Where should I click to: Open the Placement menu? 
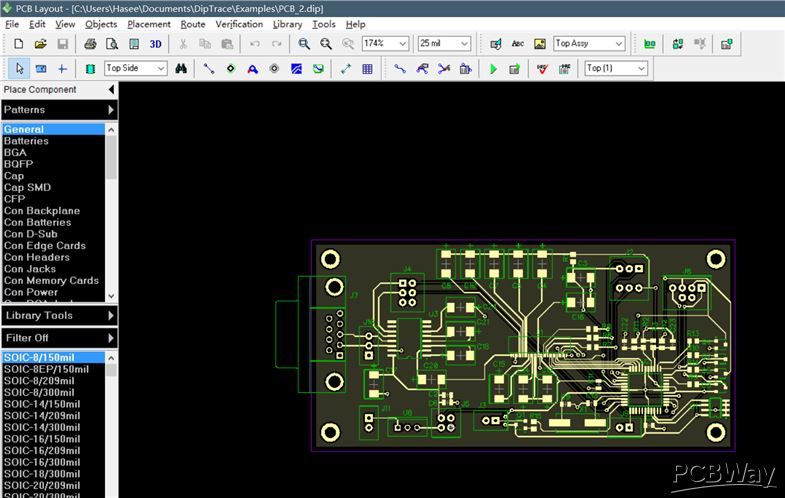pyautogui.click(x=149, y=24)
